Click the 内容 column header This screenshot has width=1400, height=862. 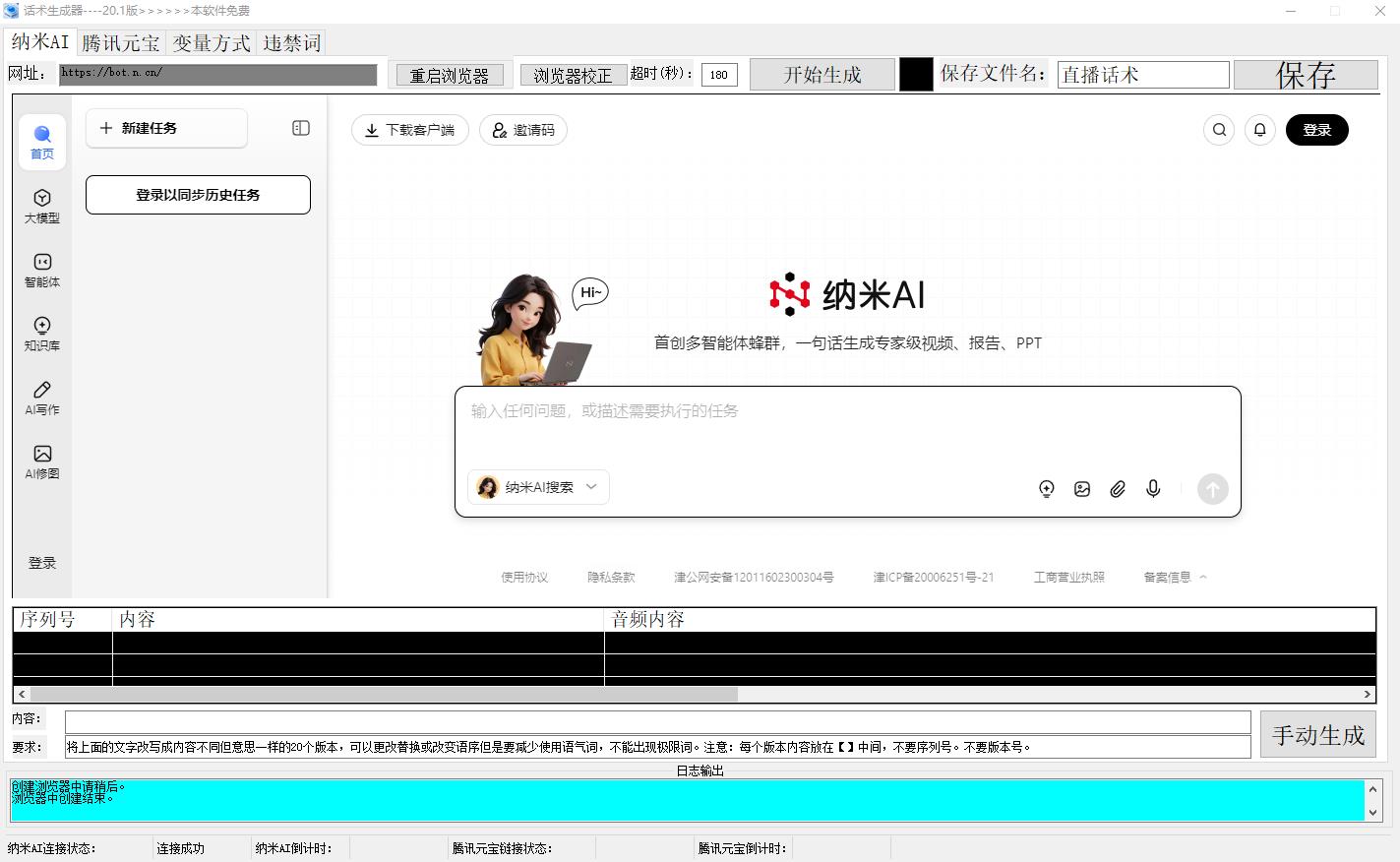[x=358, y=620]
